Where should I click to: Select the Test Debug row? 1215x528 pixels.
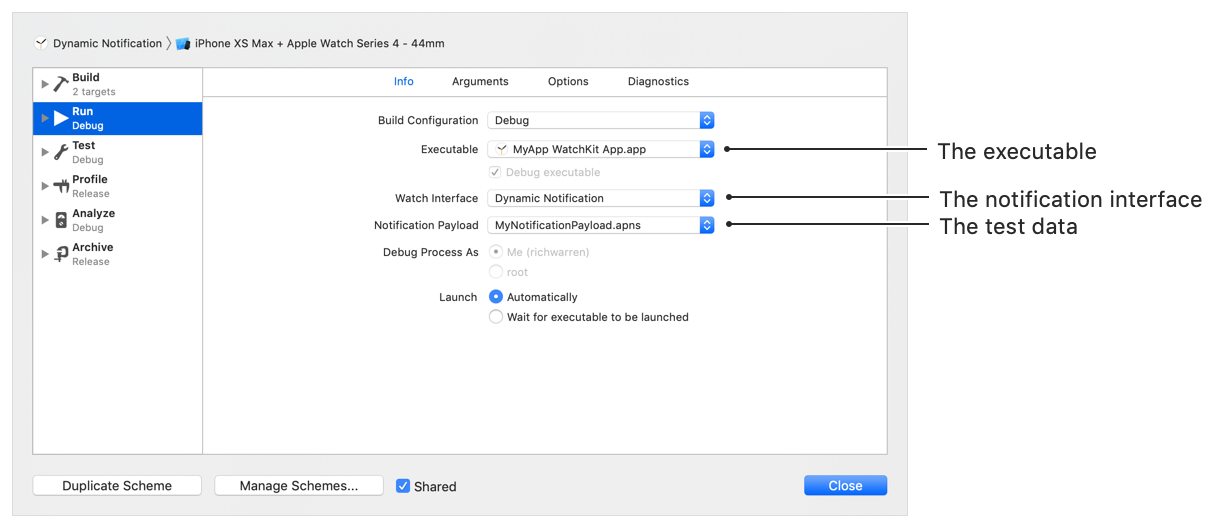point(117,152)
